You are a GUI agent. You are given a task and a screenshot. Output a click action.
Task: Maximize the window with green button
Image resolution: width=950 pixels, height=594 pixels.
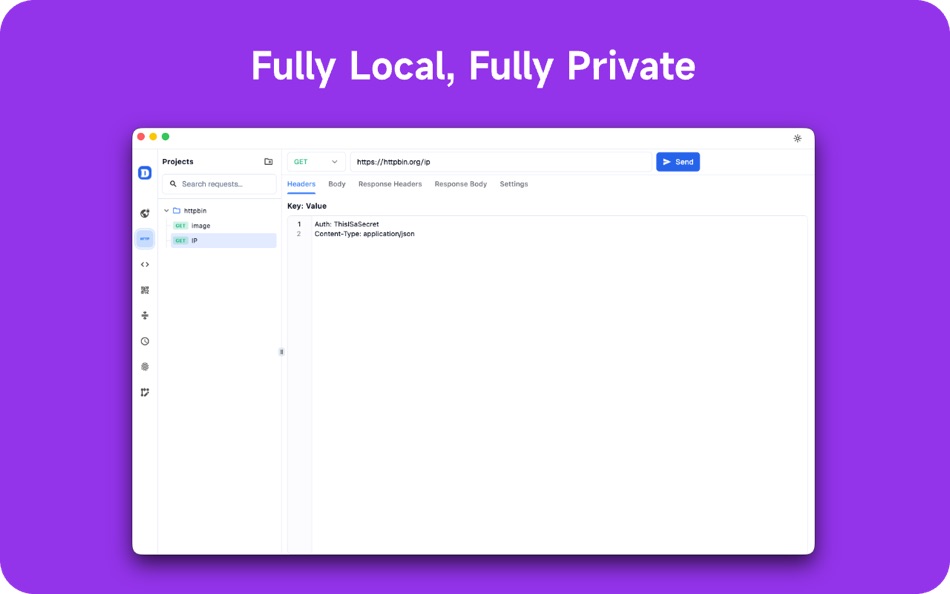165,137
